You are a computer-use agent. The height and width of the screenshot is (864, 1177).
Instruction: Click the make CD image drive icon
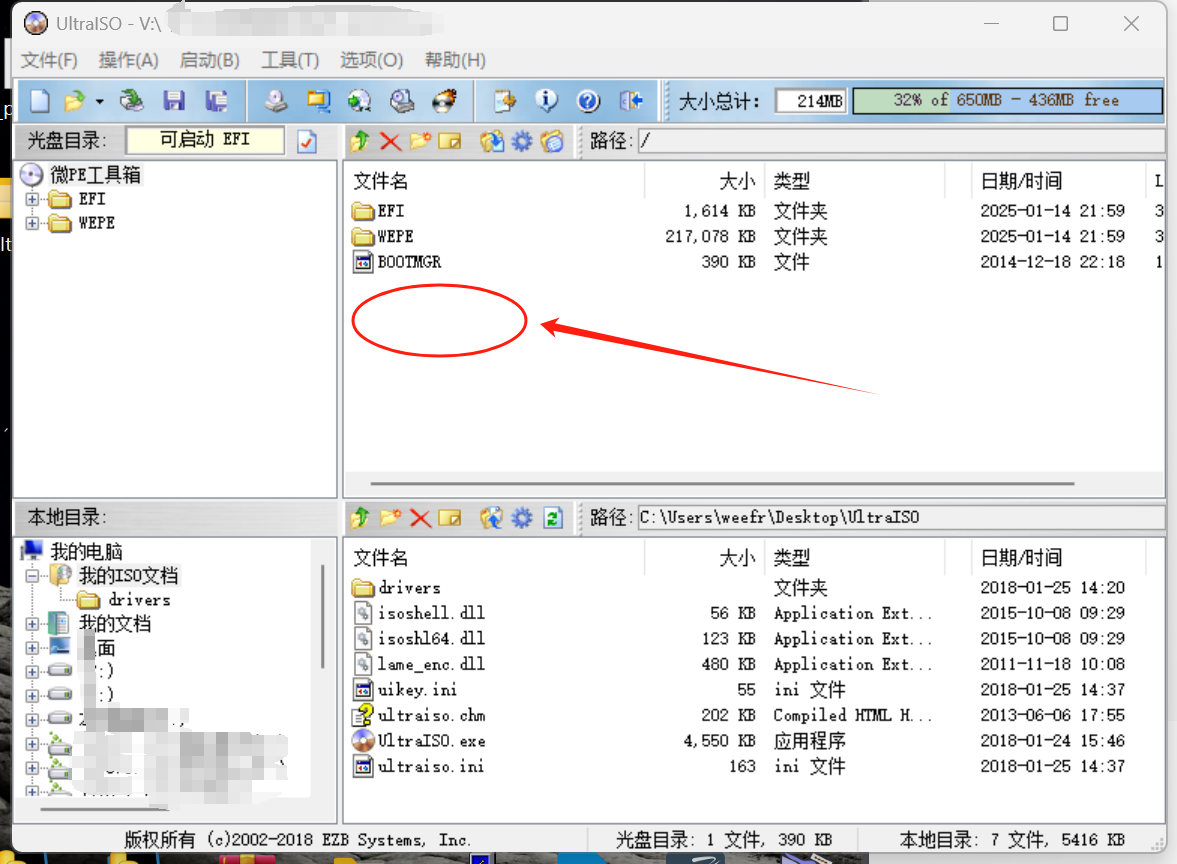tap(276, 101)
